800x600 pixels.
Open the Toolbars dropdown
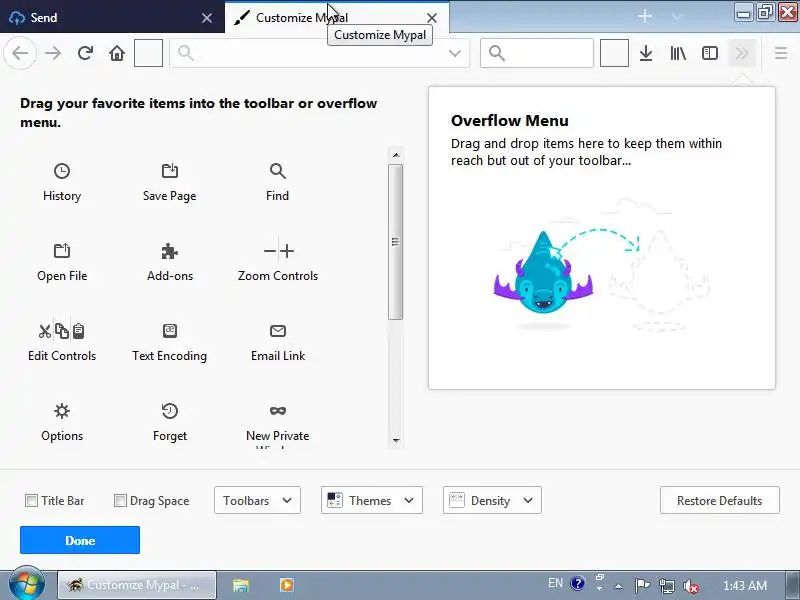point(257,500)
